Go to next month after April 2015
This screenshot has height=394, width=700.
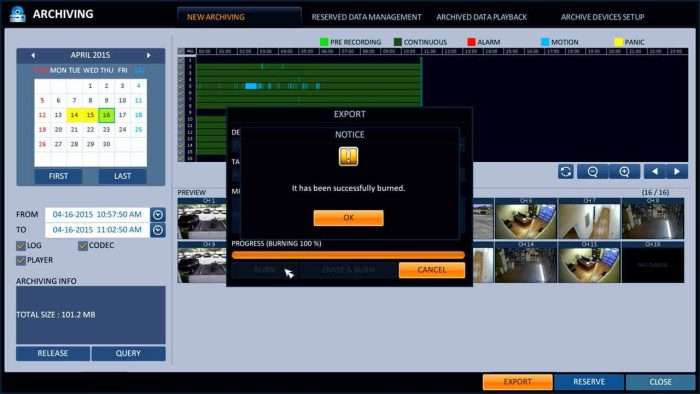click(x=149, y=55)
